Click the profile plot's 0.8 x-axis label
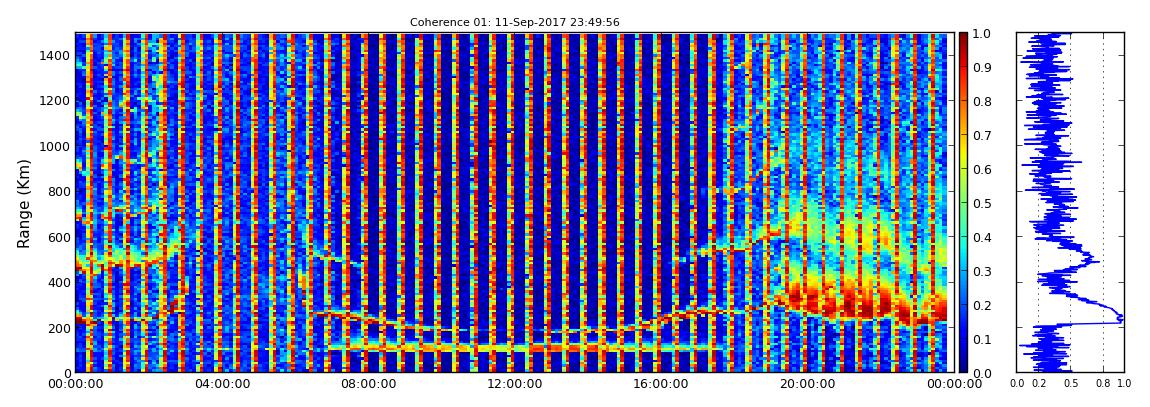The image size is (1150, 407). point(1103,384)
